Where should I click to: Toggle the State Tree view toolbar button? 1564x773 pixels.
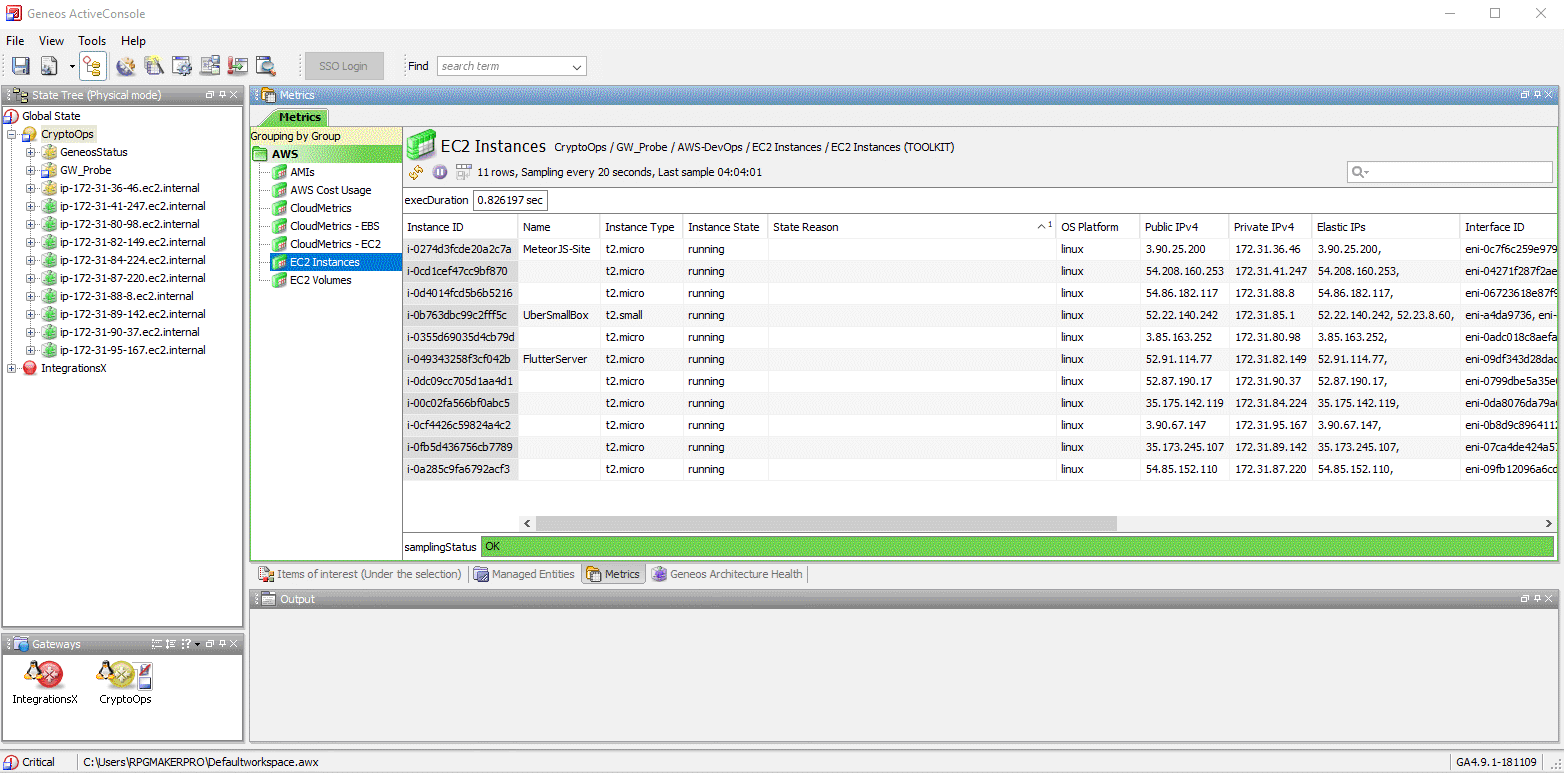[x=93, y=66]
